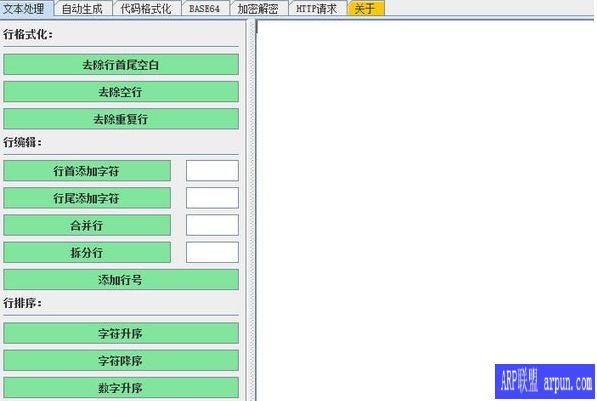This screenshot has width=597, height=401.
Task: Go to the 加密解密 tab
Action: pos(259,8)
